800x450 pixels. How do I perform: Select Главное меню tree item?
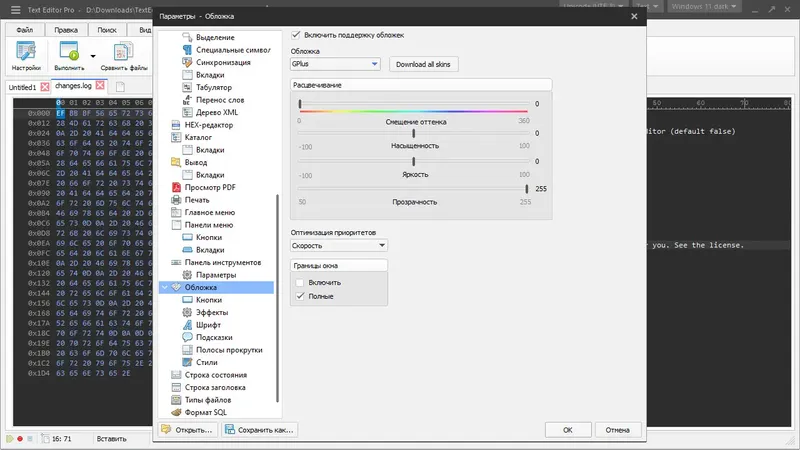(209, 212)
